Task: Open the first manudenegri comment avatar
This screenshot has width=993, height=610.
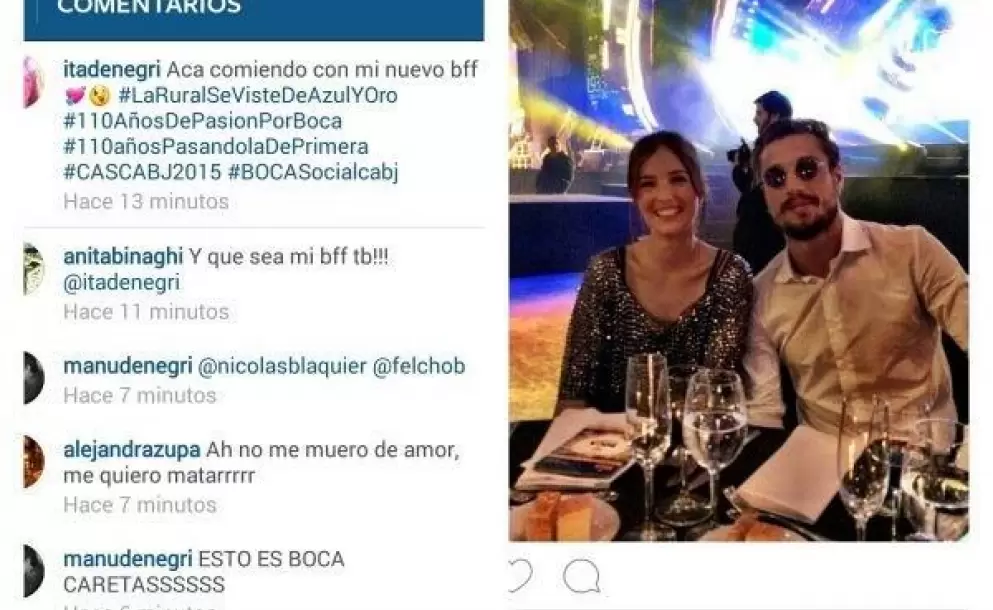Action: [x=33, y=378]
